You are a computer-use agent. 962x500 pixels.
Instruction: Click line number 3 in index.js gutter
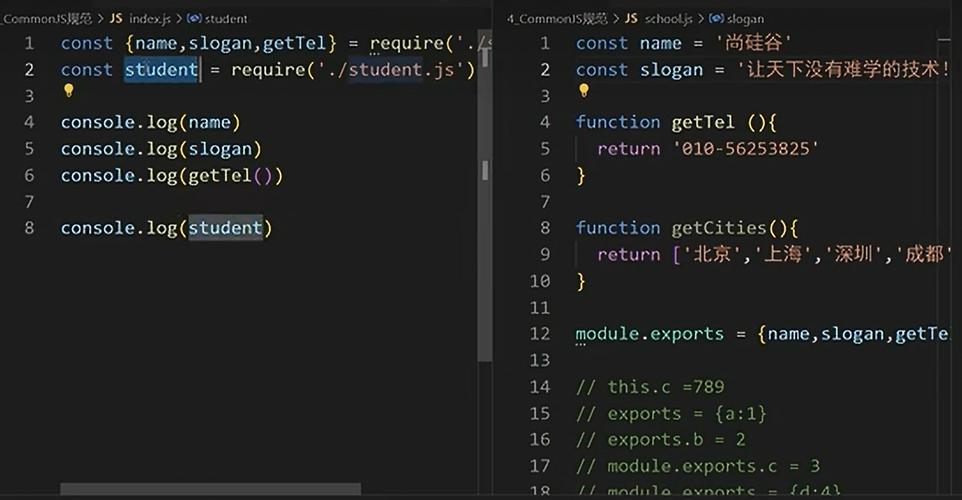29,96
